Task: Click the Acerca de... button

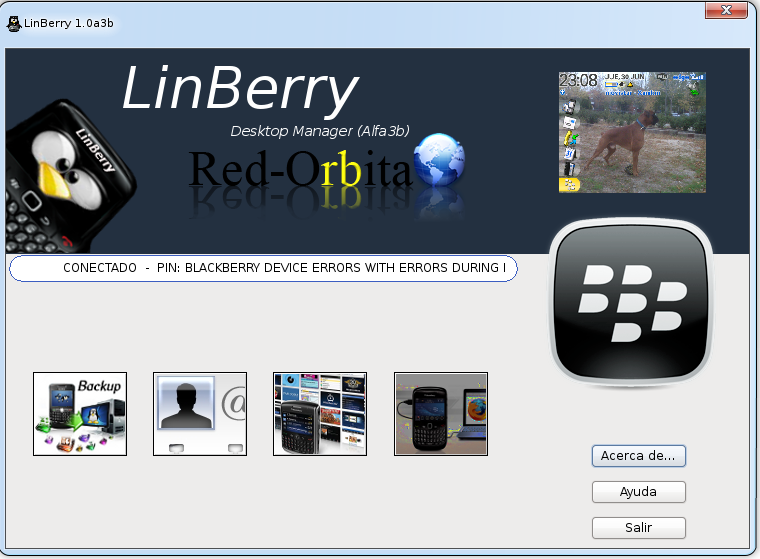Action: (638, 456)
